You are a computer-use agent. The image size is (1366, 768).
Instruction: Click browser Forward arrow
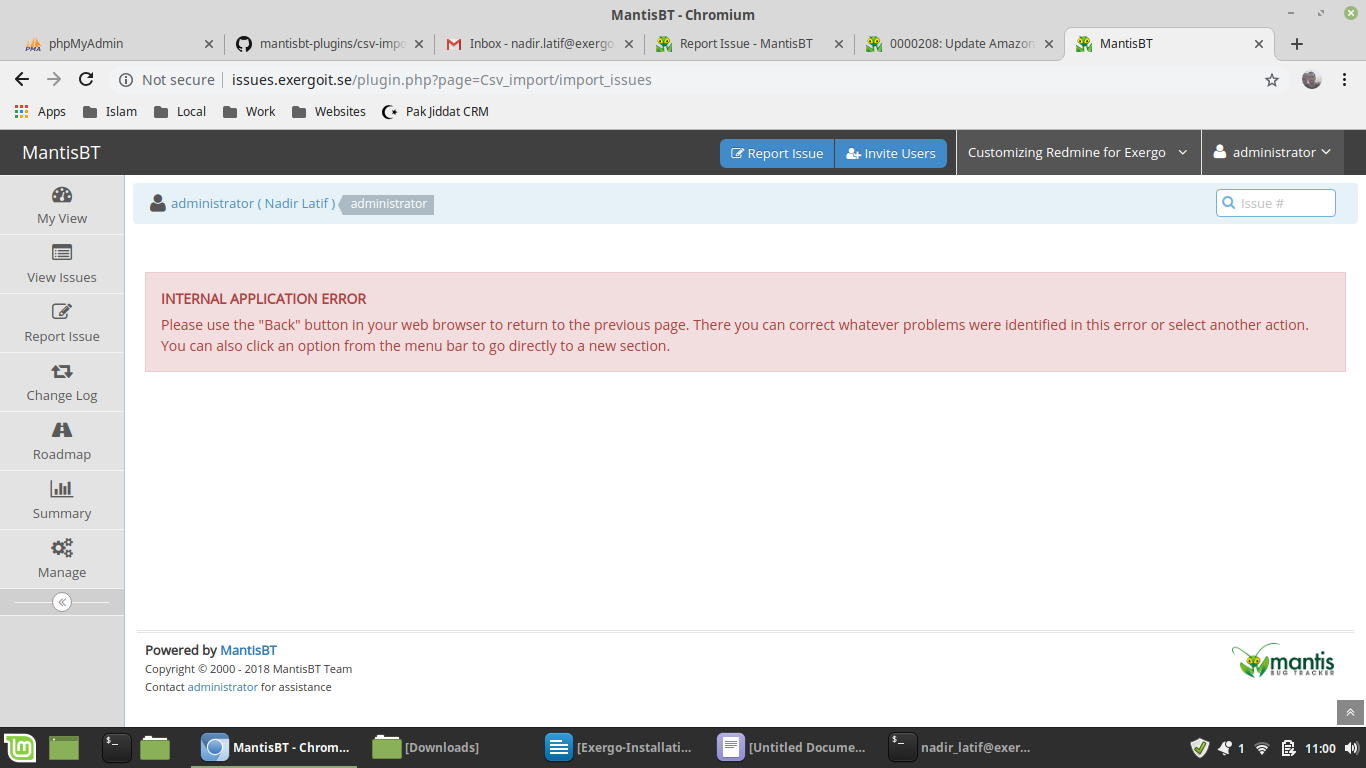(54, 80)
